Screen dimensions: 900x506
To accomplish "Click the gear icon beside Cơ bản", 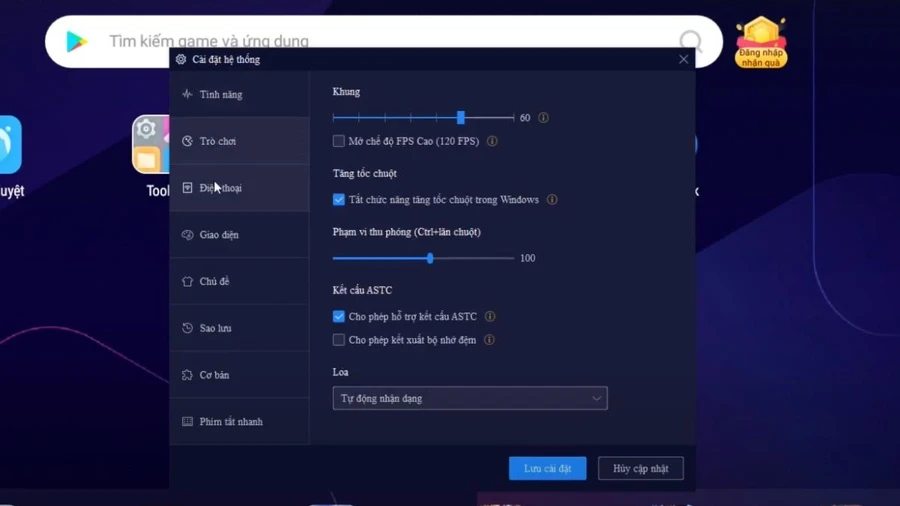I will [187, 375].
